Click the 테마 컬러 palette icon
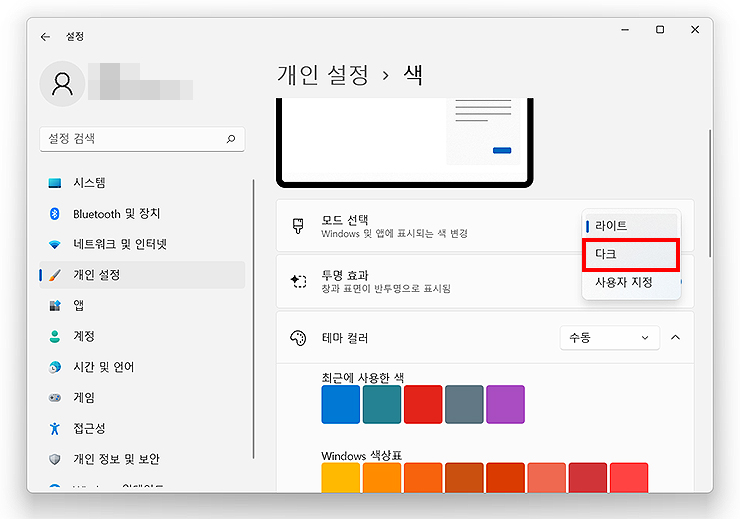 tap(298, 338)
